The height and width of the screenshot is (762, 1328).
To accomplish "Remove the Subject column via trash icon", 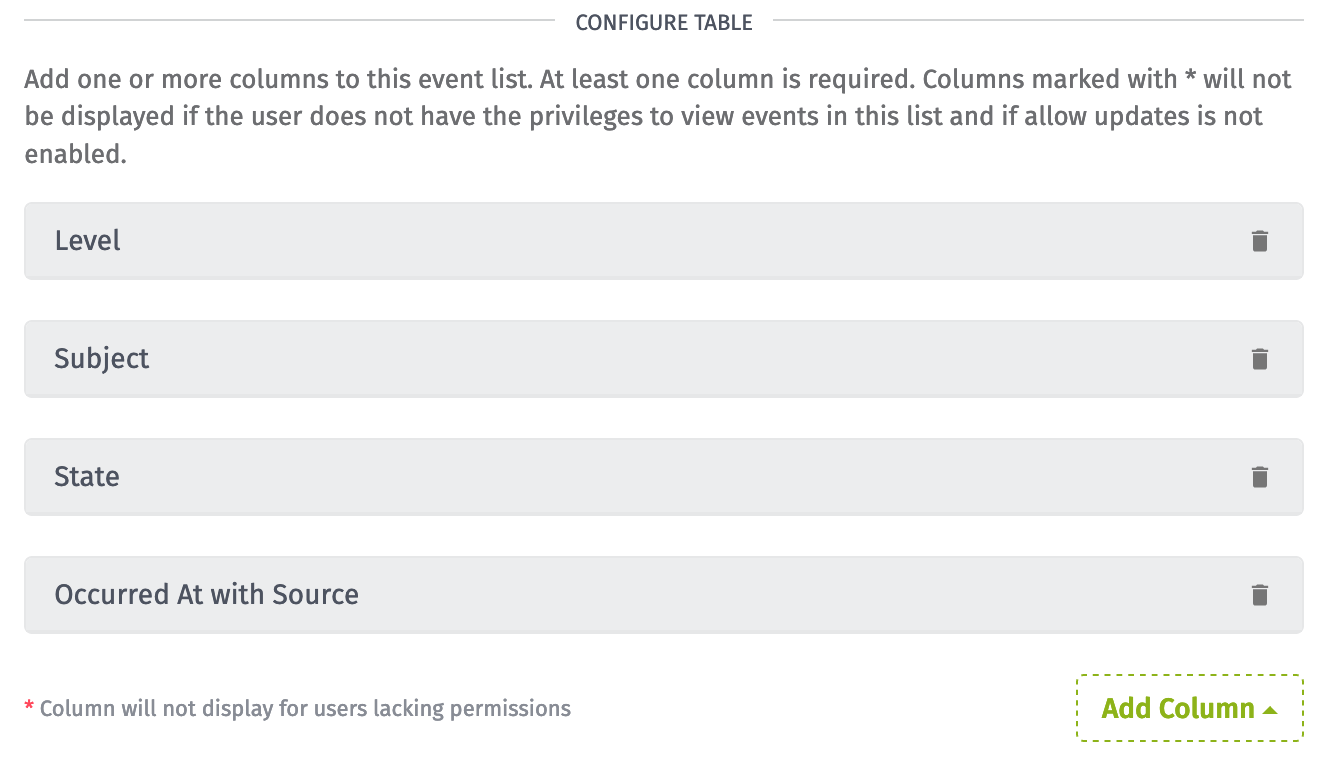I will (x=1260, y=359).
